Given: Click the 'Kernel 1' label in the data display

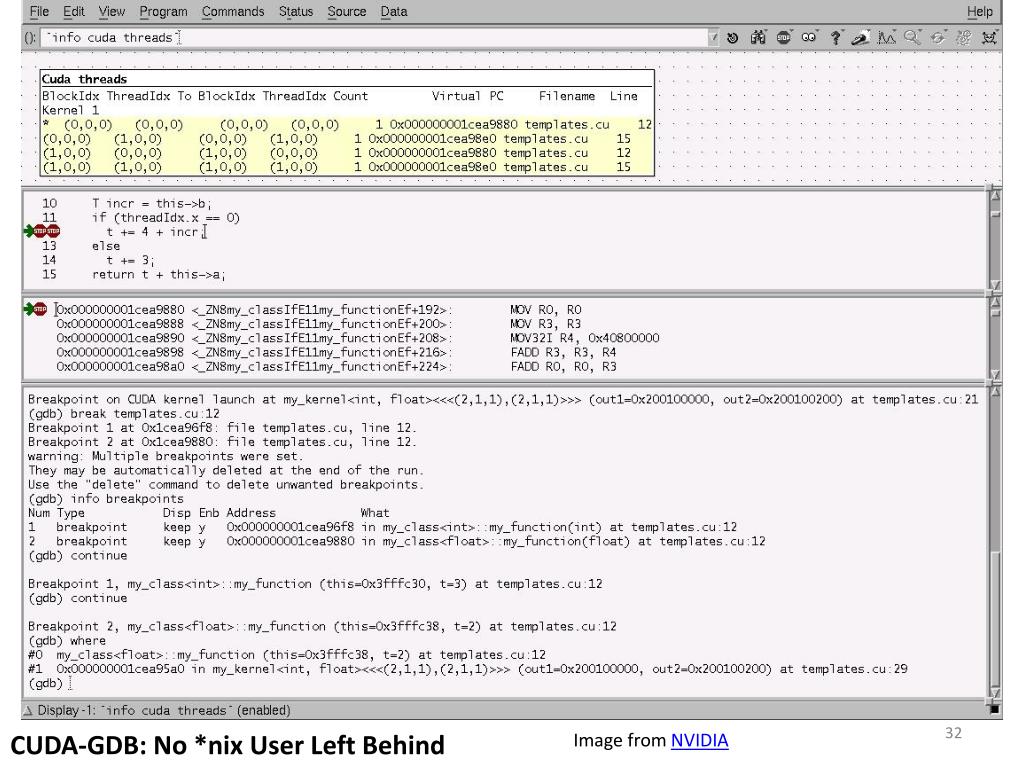Looking at the screenshot, I should click(x=71, y=110).
